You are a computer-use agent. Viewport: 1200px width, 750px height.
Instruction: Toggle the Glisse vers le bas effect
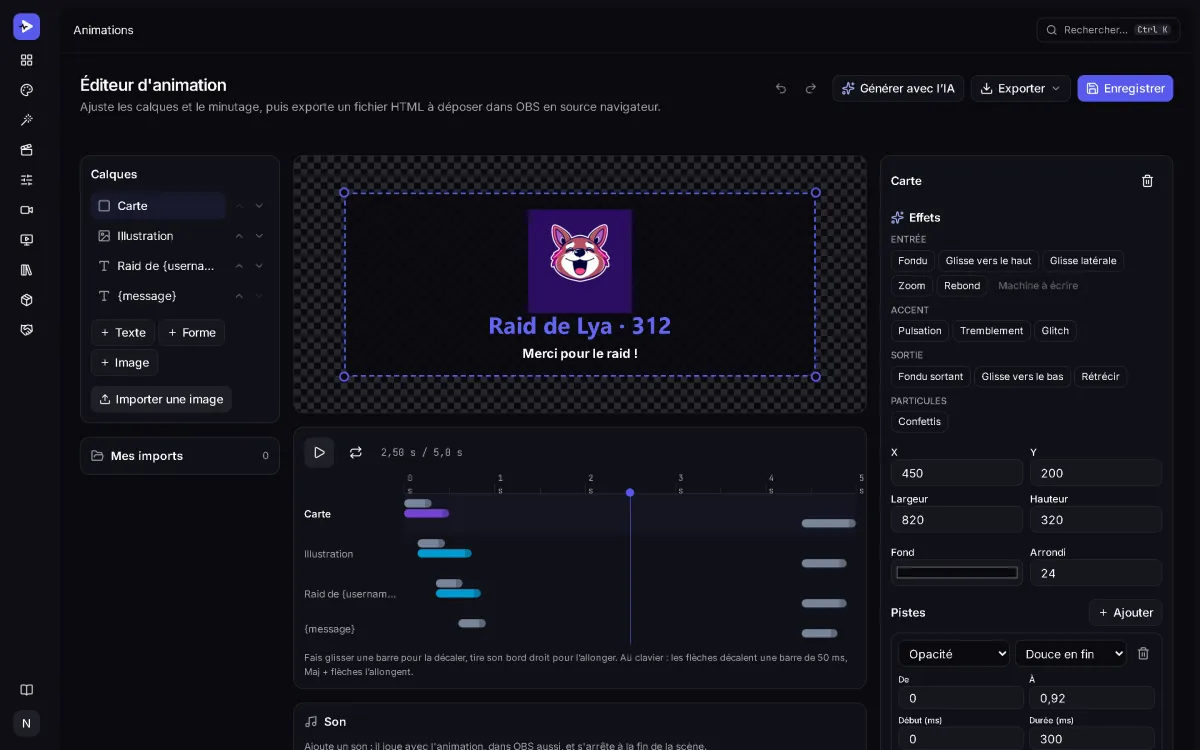pos(1022,377)
